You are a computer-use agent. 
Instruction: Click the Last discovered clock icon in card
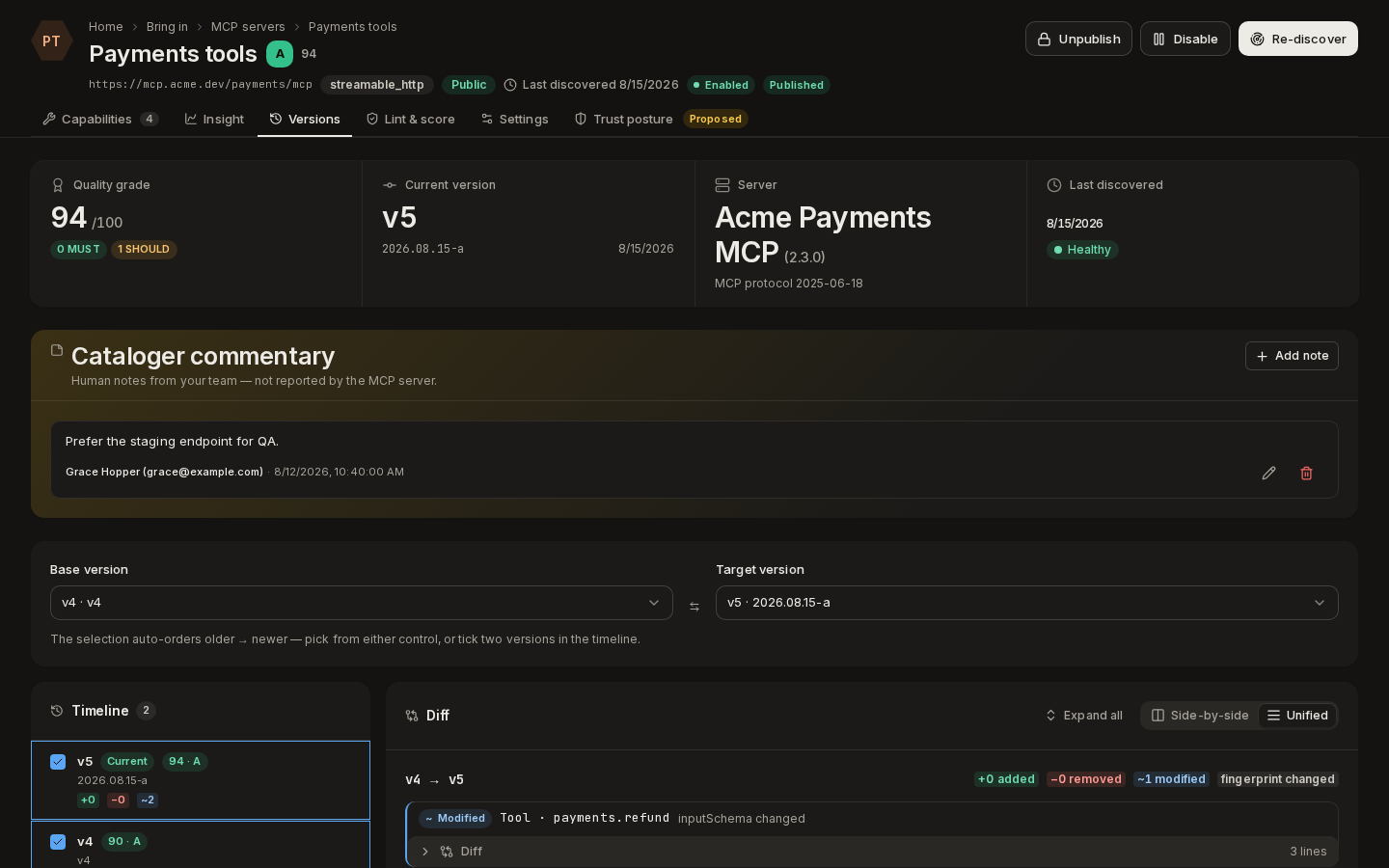pos(1054,185)
